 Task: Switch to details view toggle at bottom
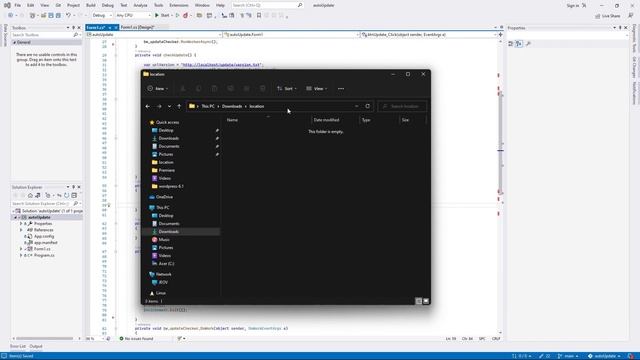pos(418,301)
